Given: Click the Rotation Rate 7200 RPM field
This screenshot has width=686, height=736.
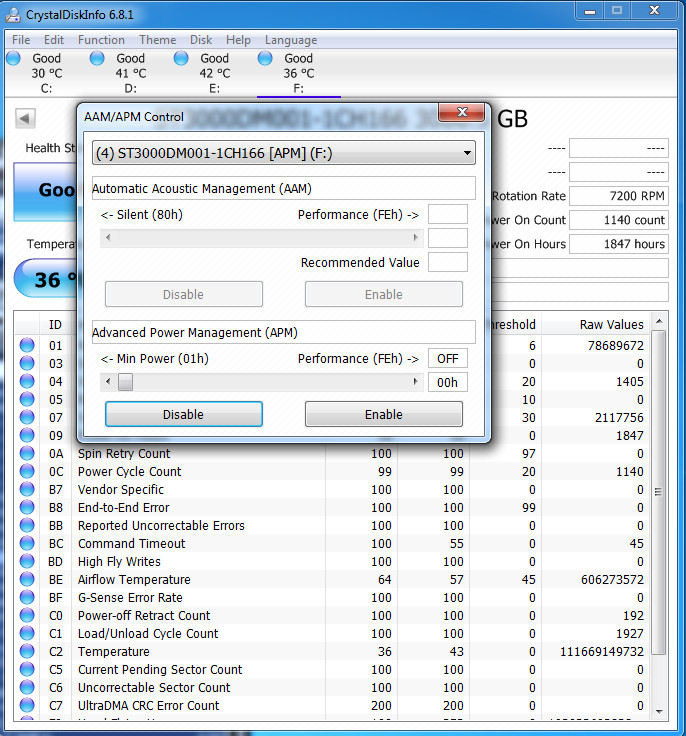Looking at the screenshot, I should coord(619,196).
